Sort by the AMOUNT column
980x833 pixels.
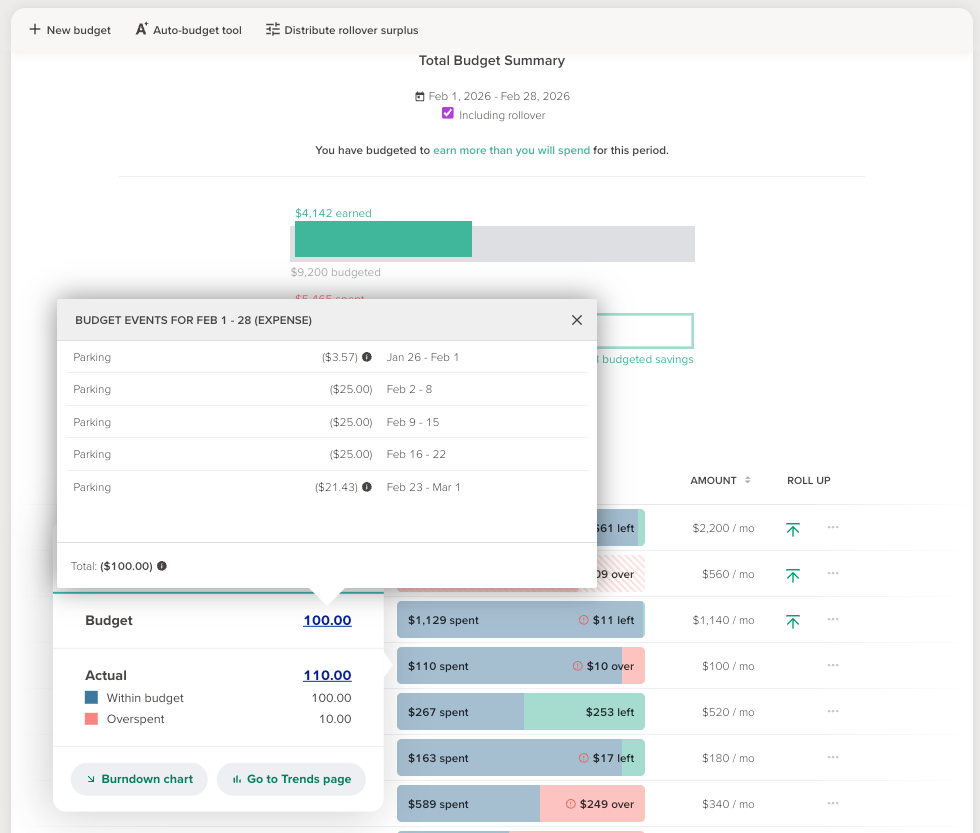point(719,480)
